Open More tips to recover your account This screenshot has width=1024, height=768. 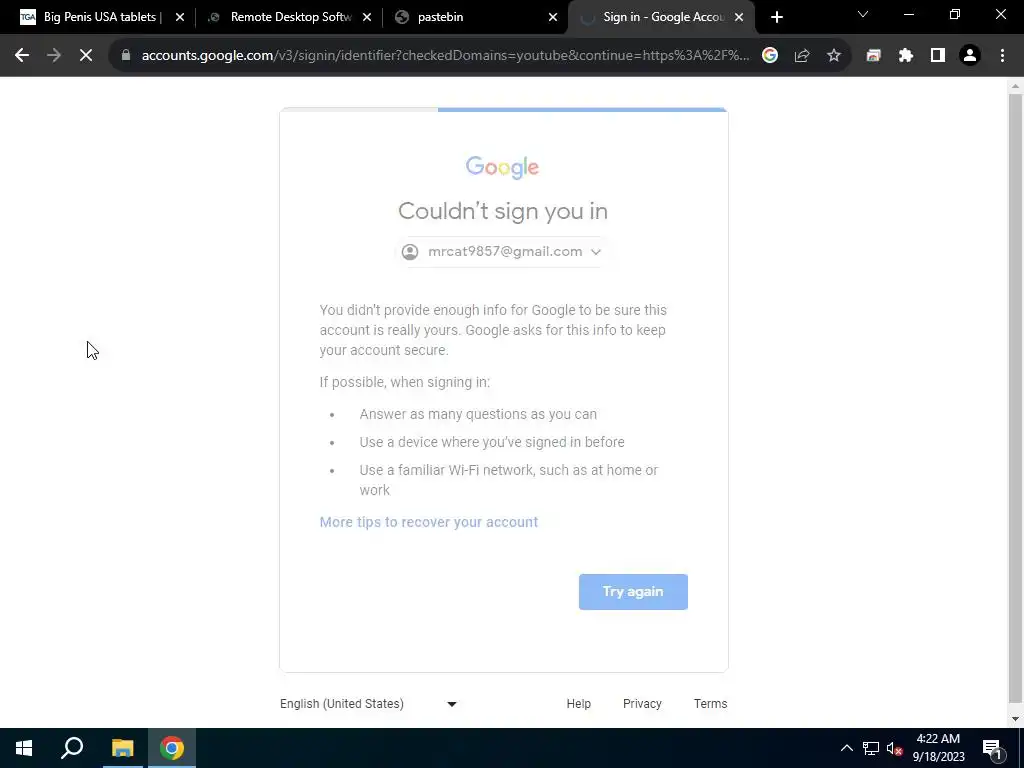coord(429,522)
